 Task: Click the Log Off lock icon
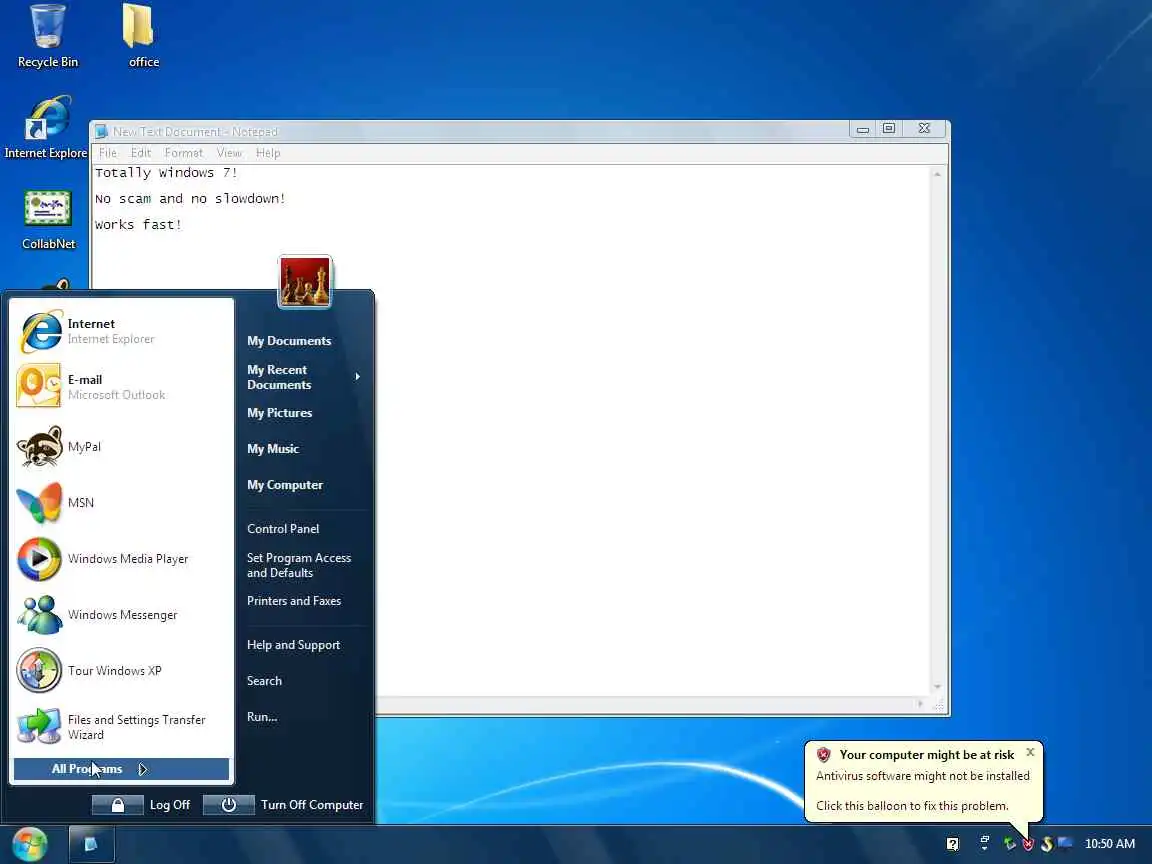pyautogui.click(x=118, y=805)
